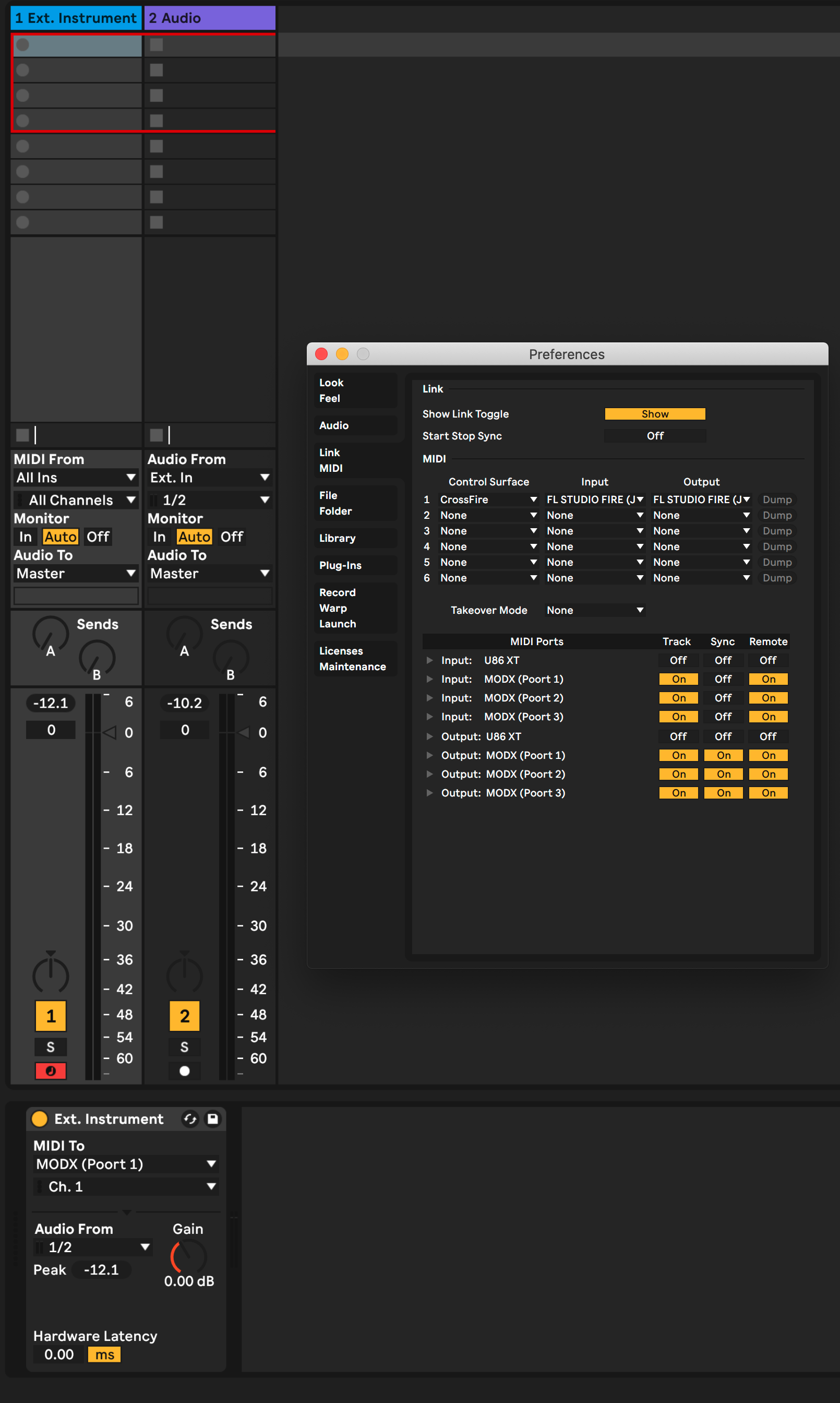Open File Folder preferences tab
The image size is (840, 1403).
coord(355,503)
